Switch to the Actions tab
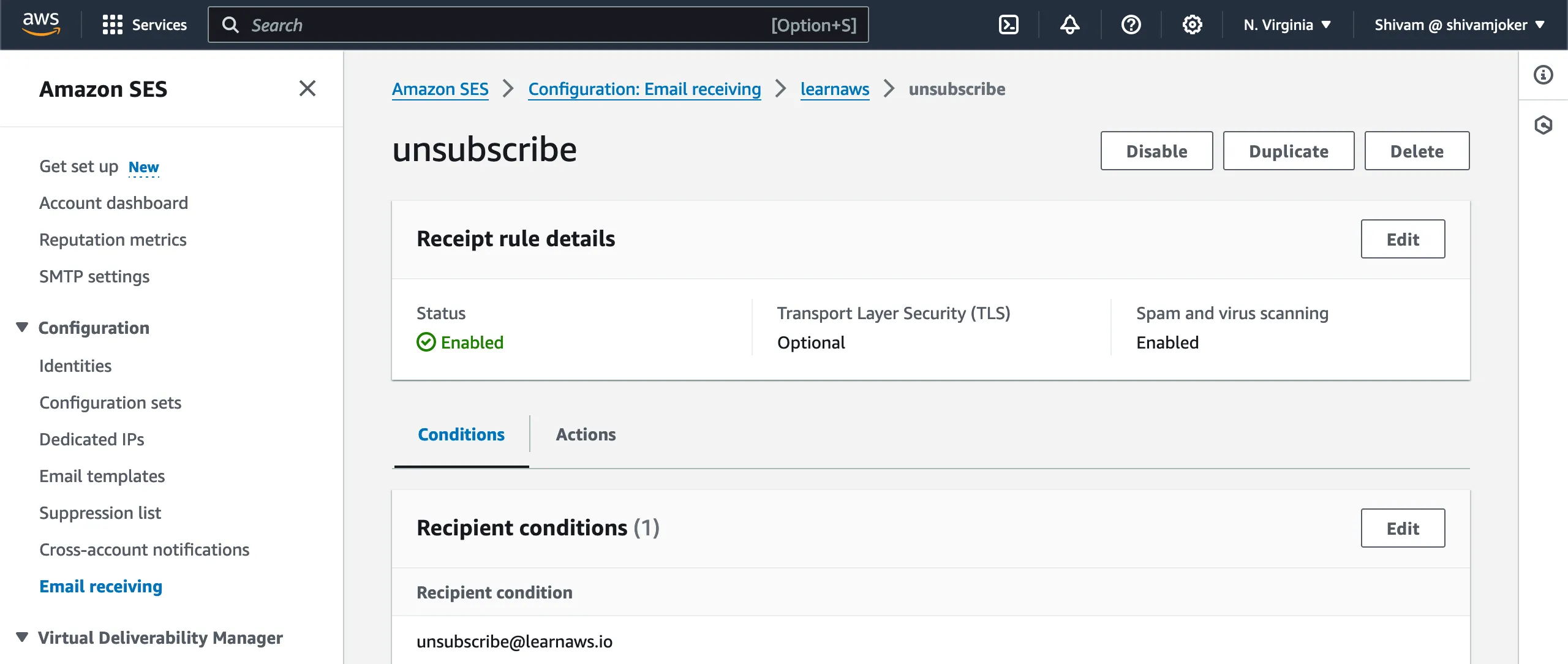 (586, 434)
